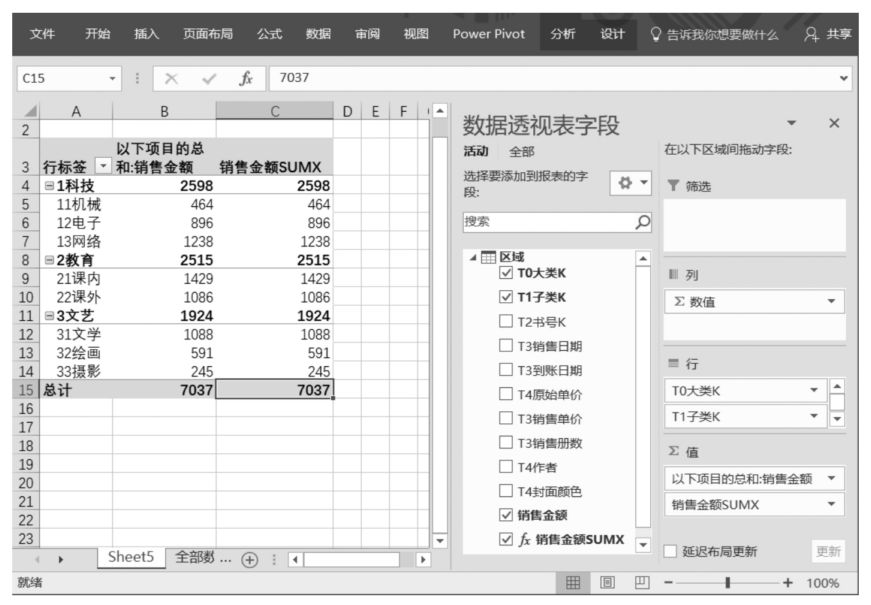This screenshot has width=871, height=605.
Task: Check the T3到账日期 field
Action: [x=505, y=370]
